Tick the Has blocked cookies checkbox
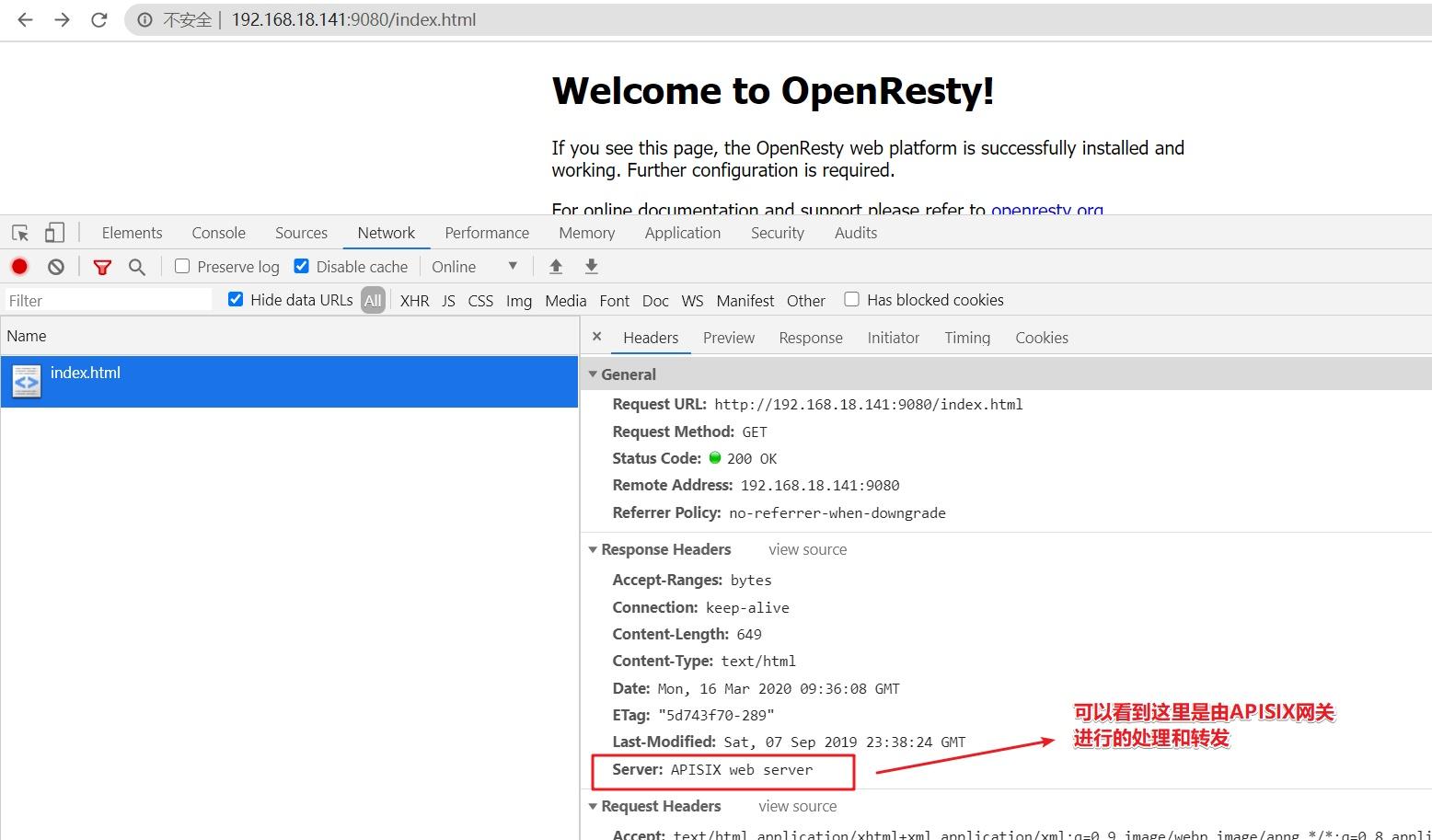This screenshot has width=1432, height=840. click(852, 299)
